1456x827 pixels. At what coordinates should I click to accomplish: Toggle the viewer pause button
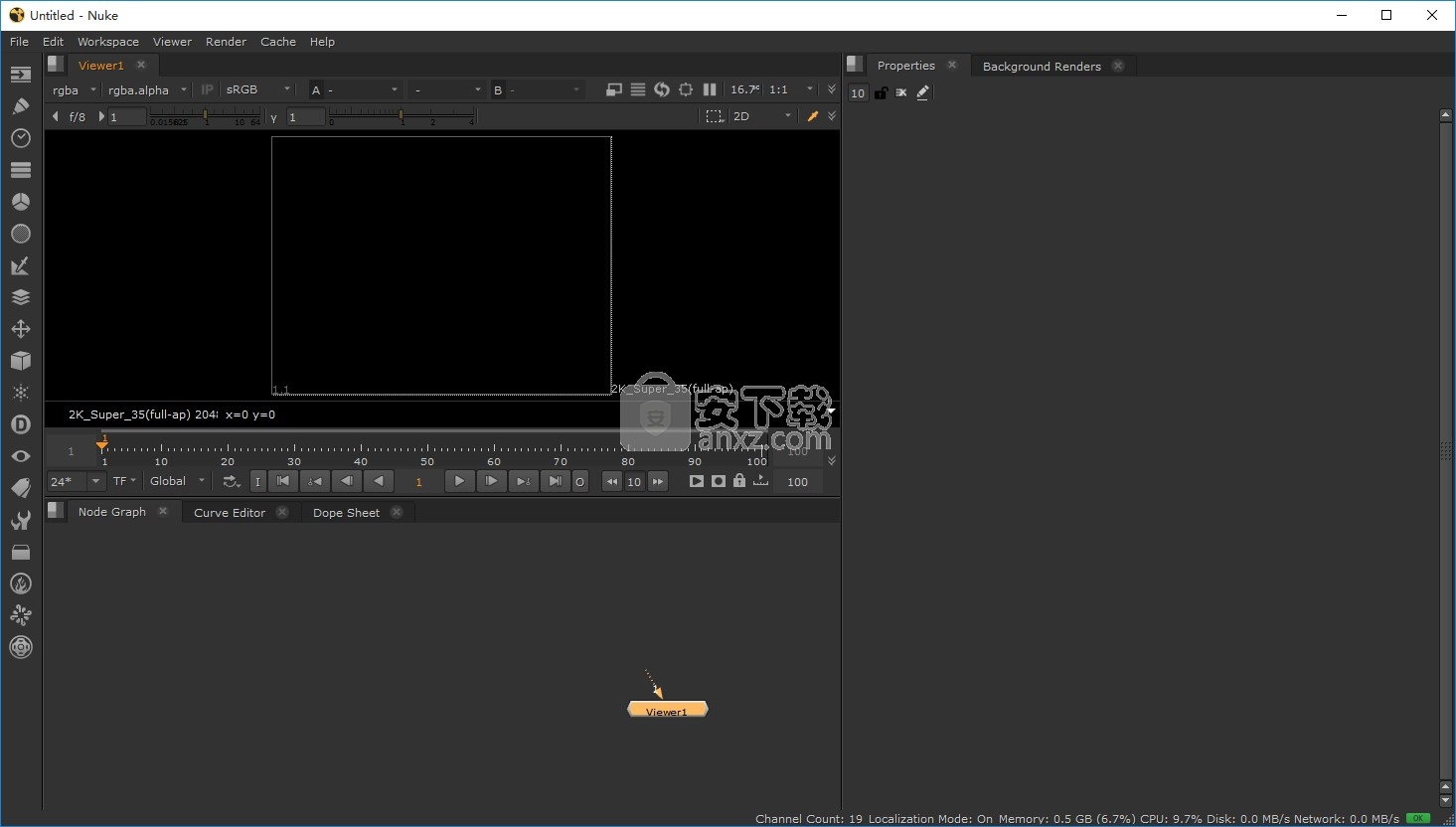(710, 89)
